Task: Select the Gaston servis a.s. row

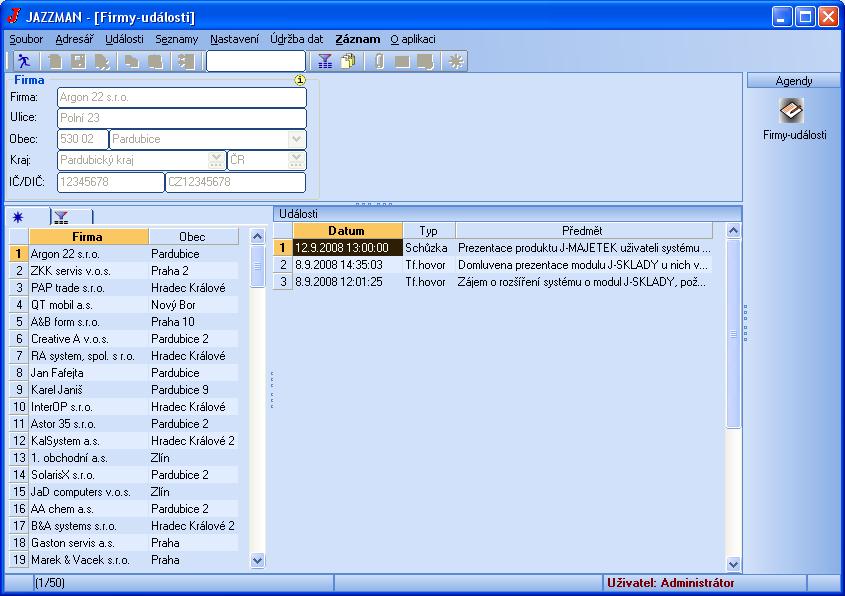Action: pyautogui.click(x=124, y=543)
